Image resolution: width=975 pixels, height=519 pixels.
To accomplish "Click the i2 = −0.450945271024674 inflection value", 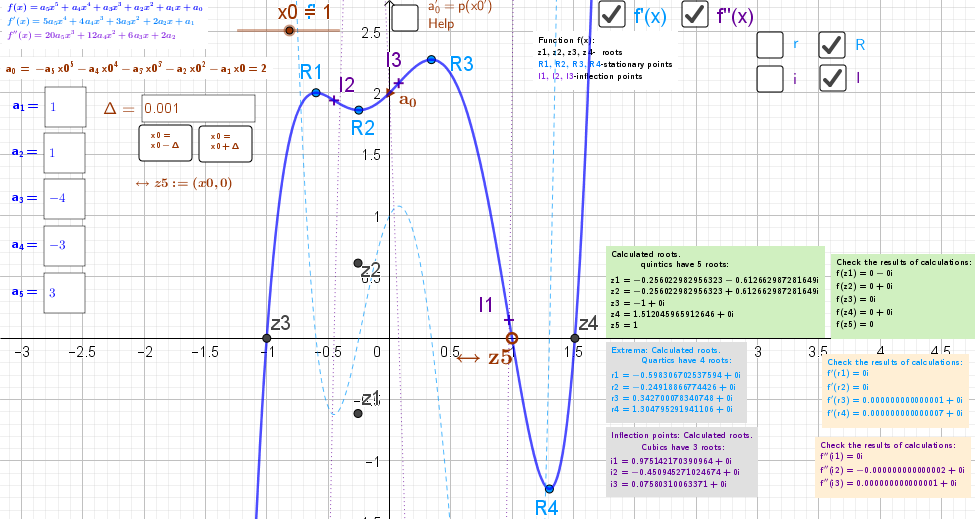I will tap(675, 472).
